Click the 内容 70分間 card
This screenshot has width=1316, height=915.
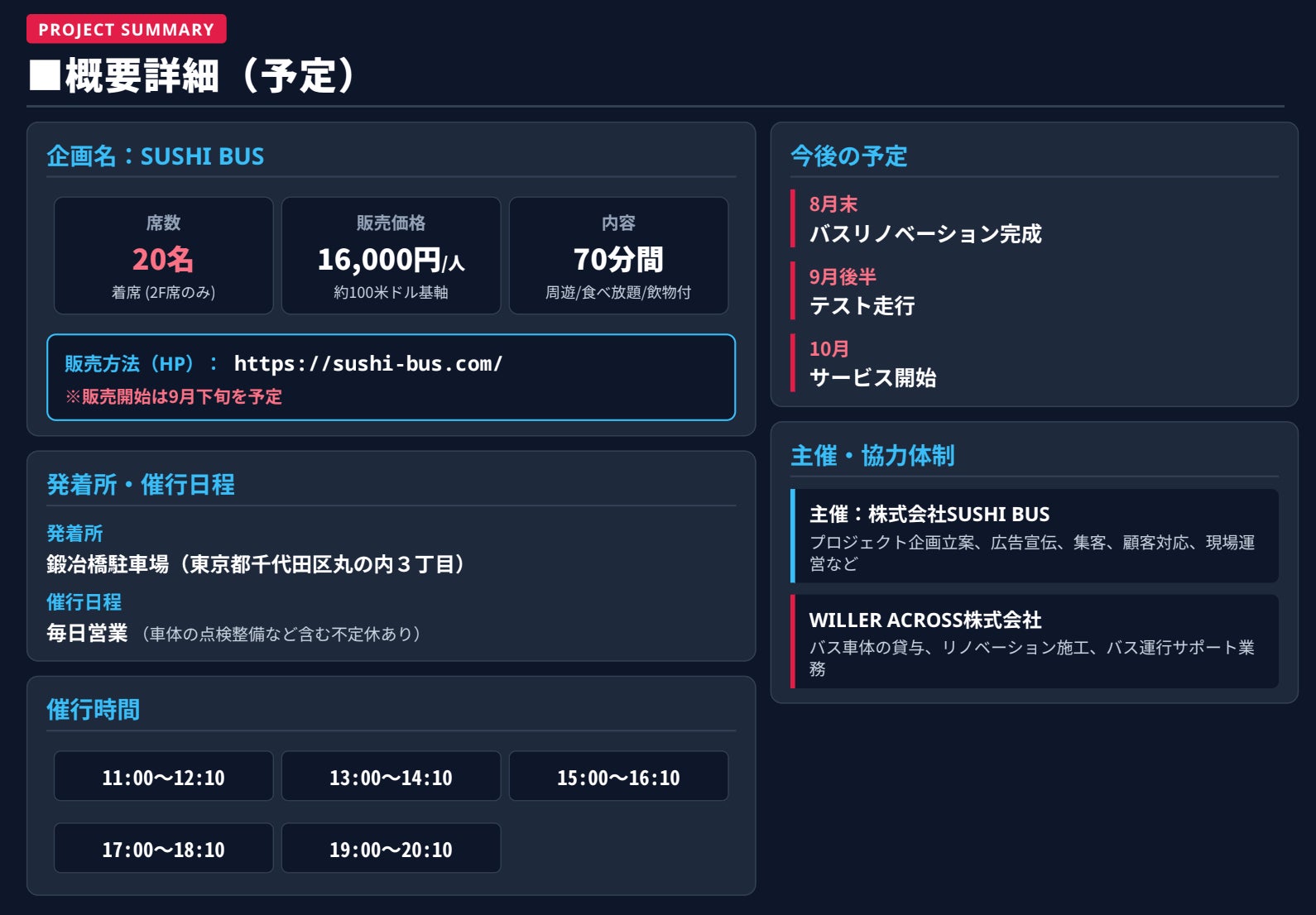pos(618,256)
